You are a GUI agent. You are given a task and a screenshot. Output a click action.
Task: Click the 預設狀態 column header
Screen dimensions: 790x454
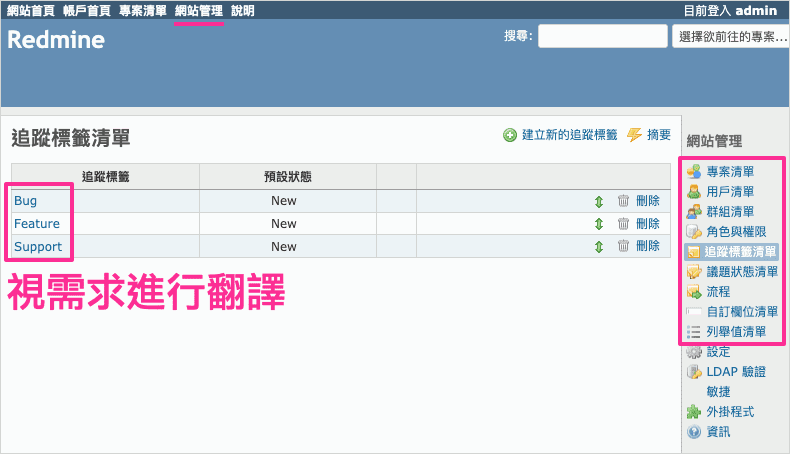(288, 176)
